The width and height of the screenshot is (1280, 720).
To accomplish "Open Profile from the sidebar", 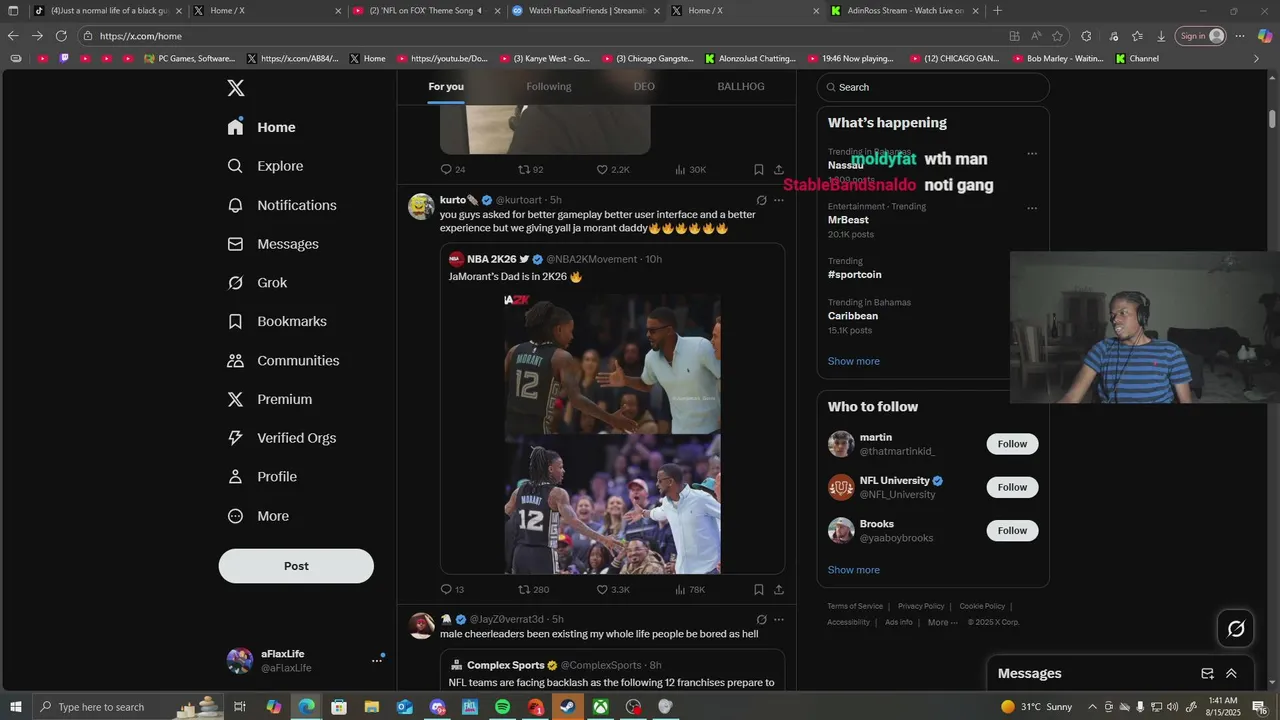I will [x=262, y=477].
